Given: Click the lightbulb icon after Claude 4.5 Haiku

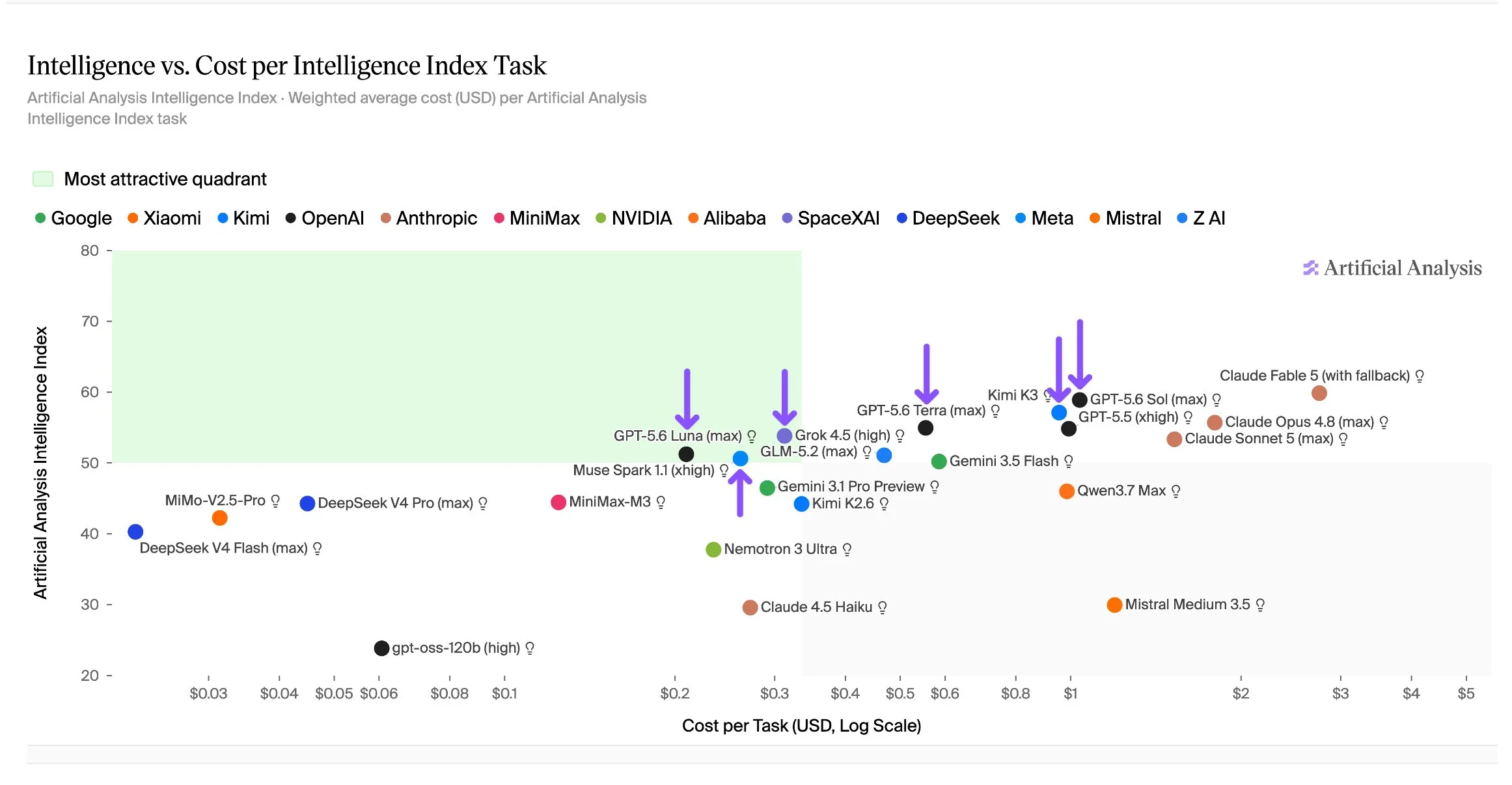Looking at the screenshot, I should click(883, 607).
